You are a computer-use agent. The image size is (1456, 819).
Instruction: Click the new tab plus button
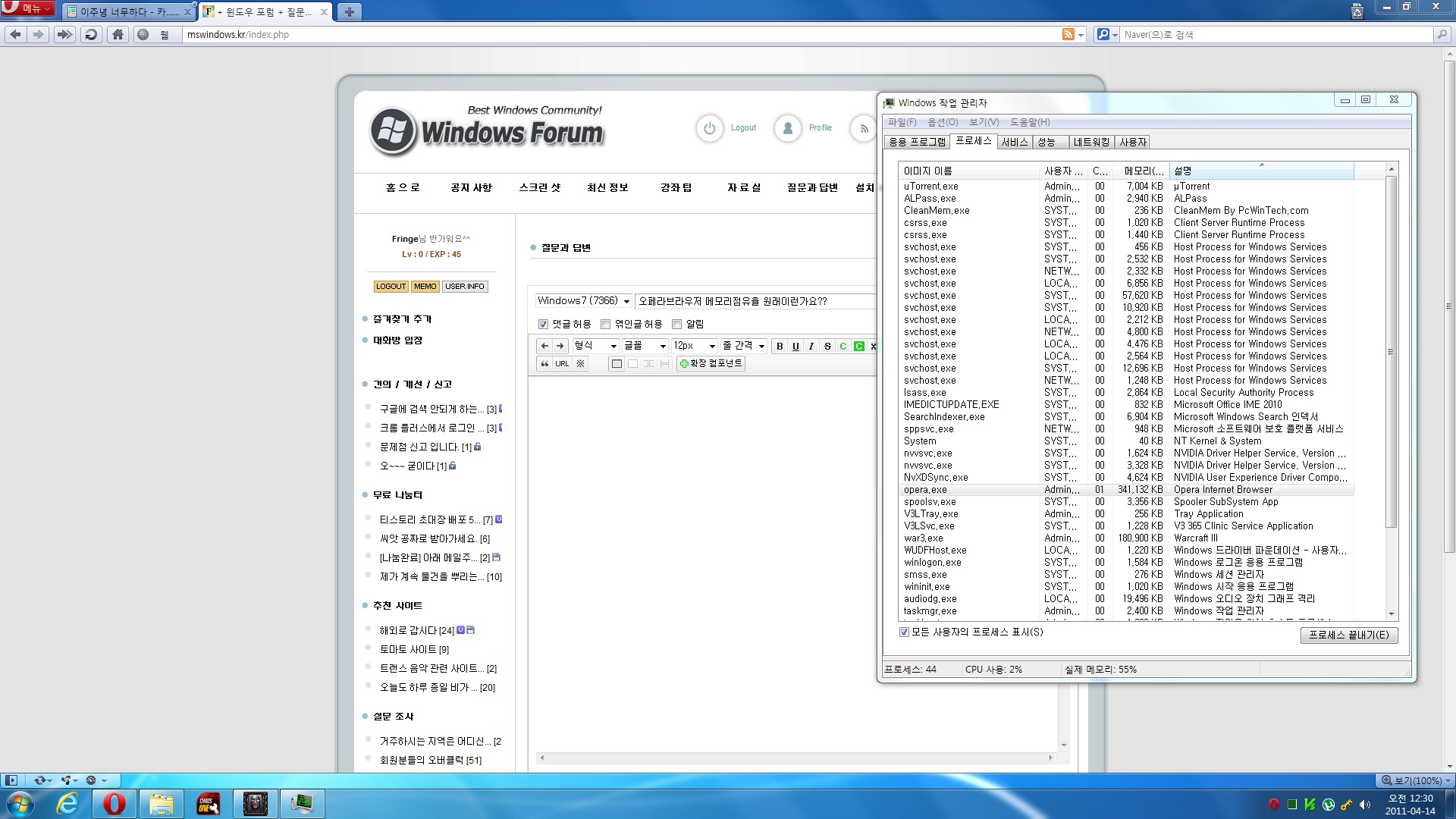click(x=349, y=11)
